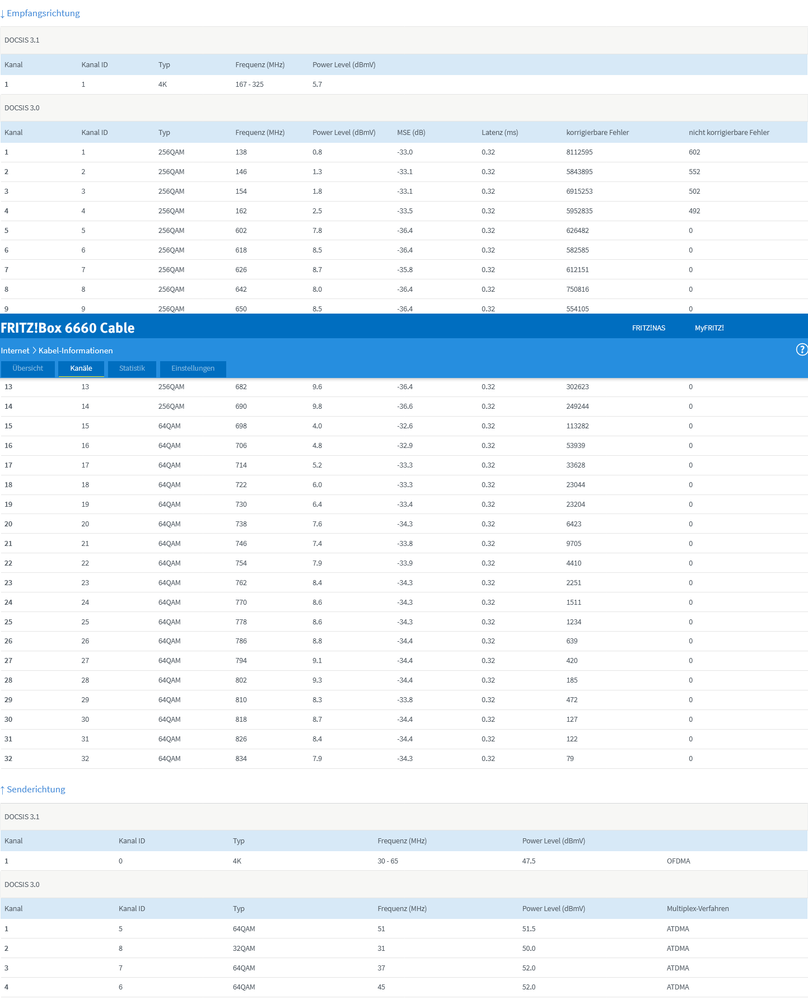Select the DOCSIS 3.1 label under Senderichtung

pos(22,817)
